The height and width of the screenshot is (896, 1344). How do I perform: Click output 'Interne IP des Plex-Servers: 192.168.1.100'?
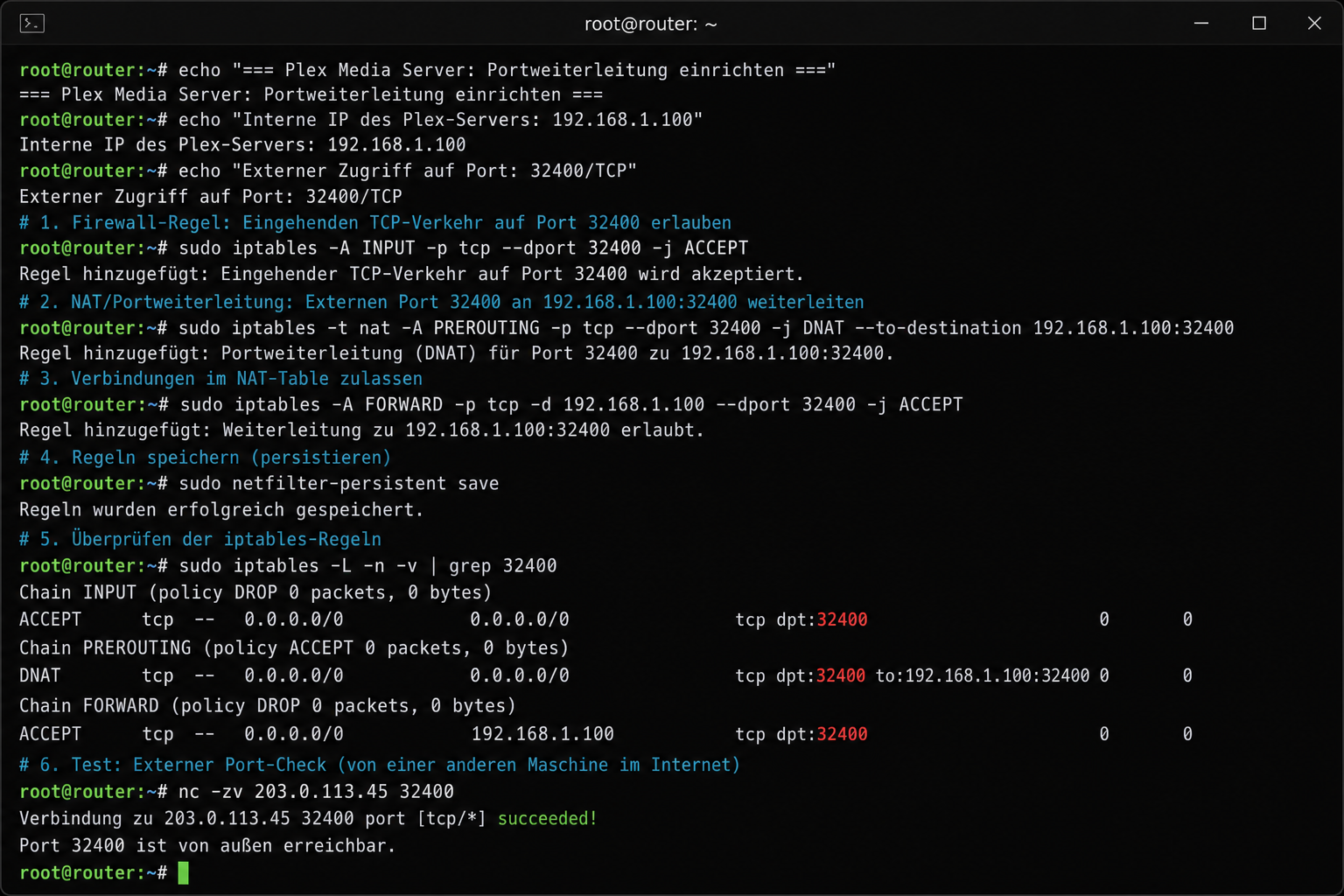[x=242, y=144]
